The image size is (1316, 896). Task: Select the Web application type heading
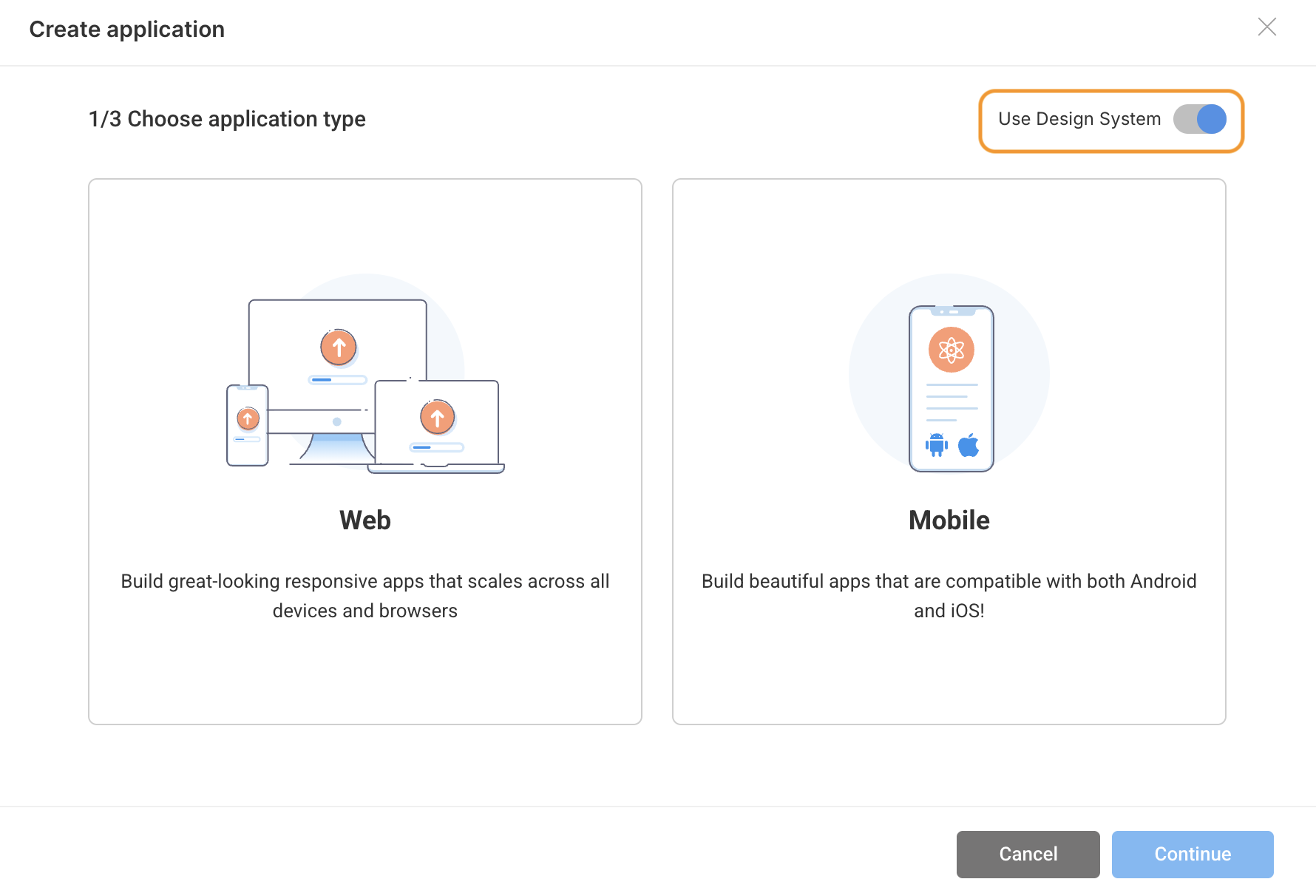click(x=364, y=520)
